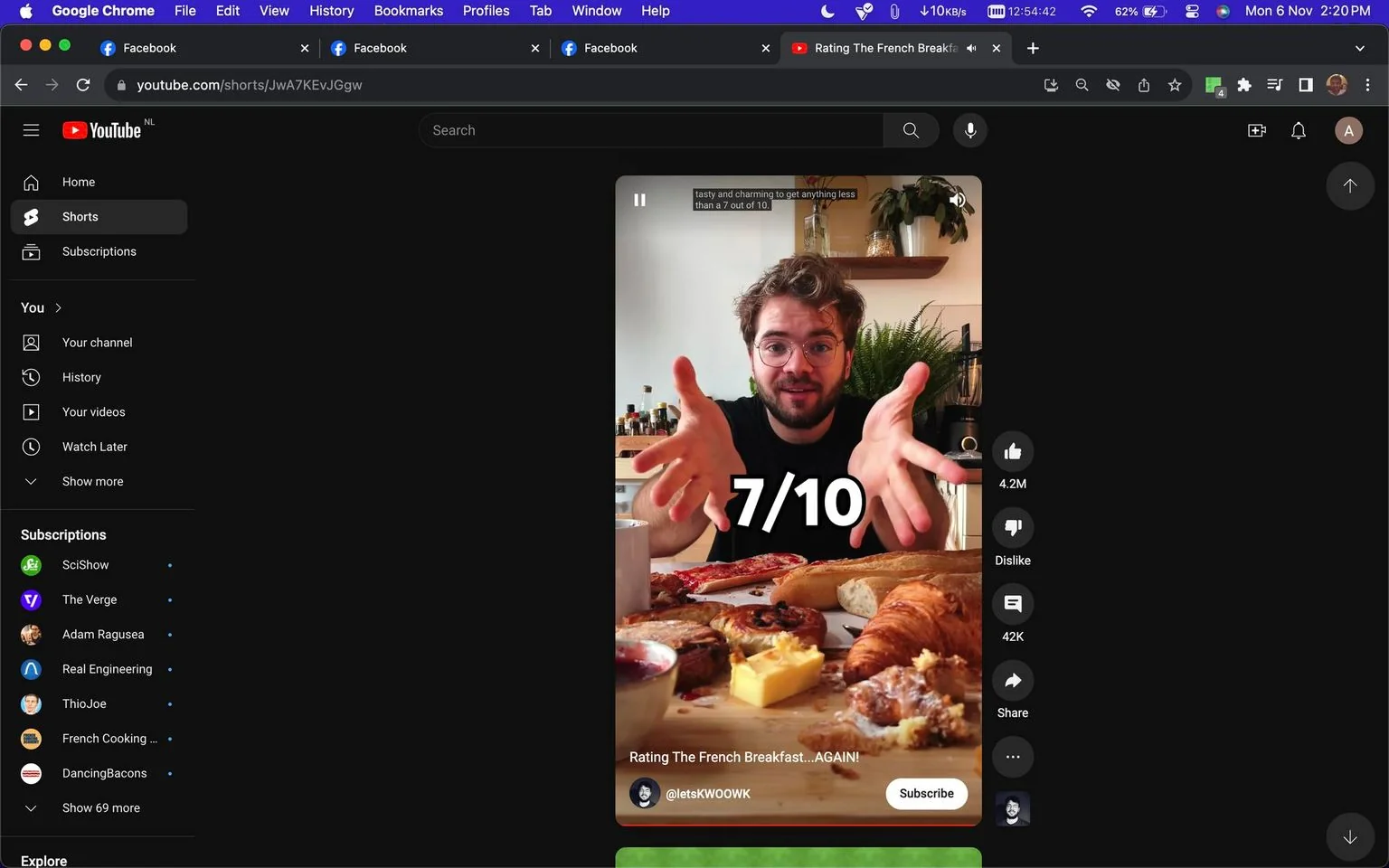Click install/download icon in address bar
This screenshot has width=1389, height=868.
click(1051, 85)
